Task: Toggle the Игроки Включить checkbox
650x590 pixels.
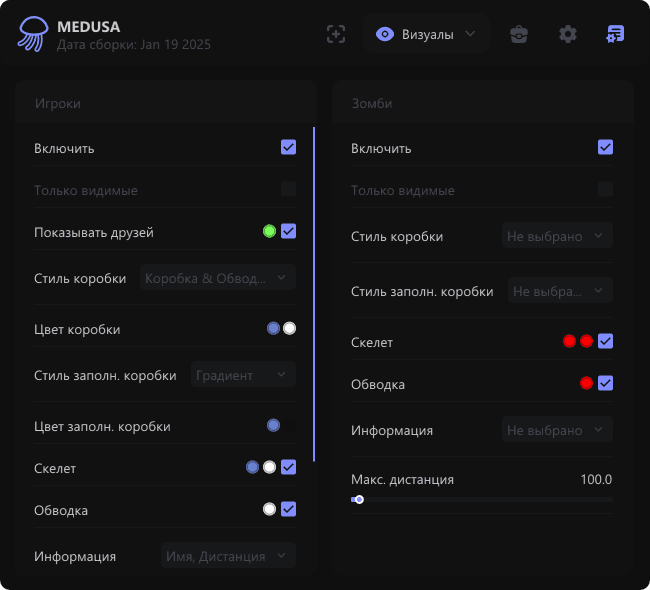Action: (288, 148)
